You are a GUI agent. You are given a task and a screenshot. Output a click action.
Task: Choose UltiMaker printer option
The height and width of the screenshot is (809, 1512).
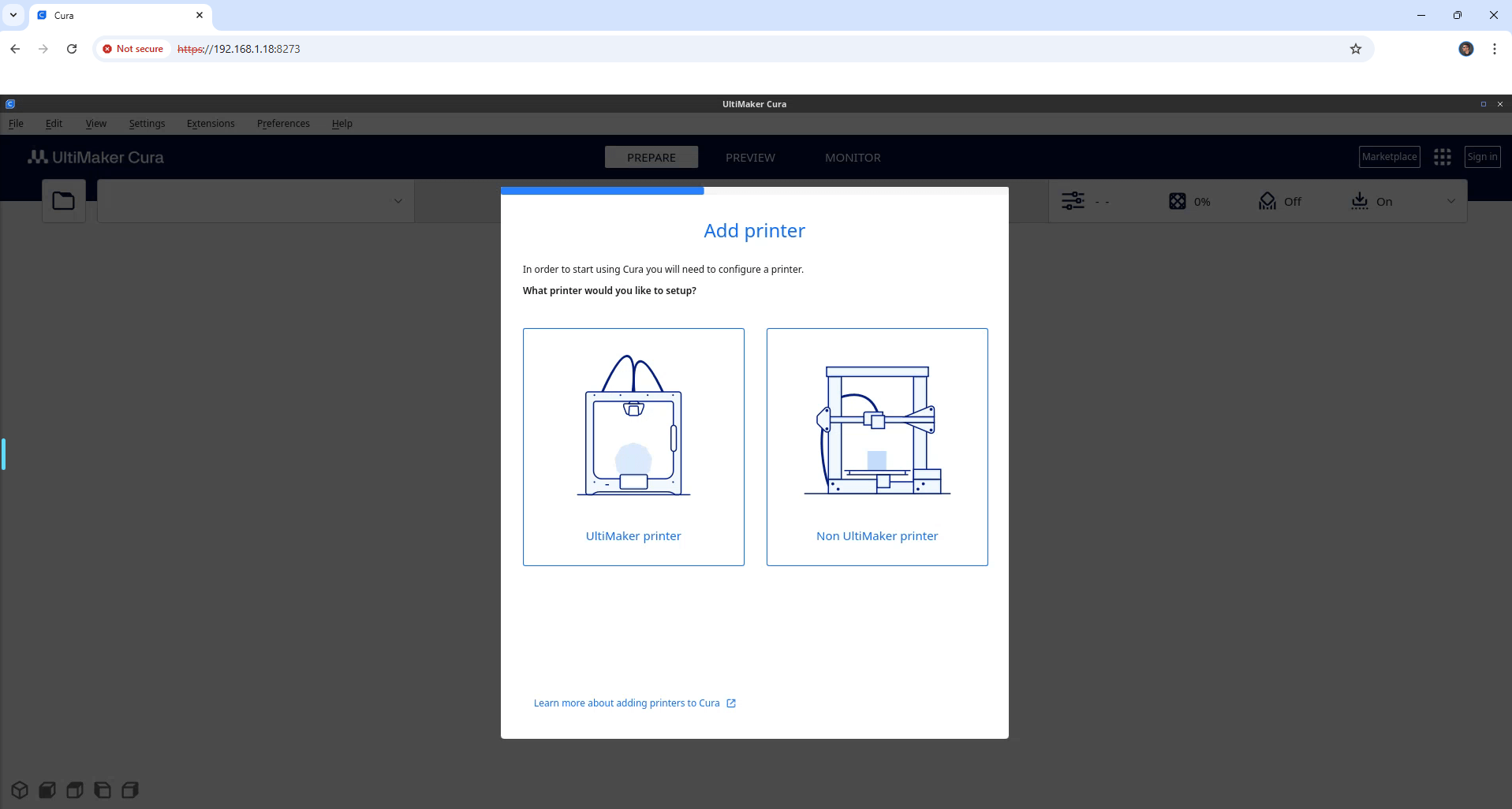(x=633, y=446)
